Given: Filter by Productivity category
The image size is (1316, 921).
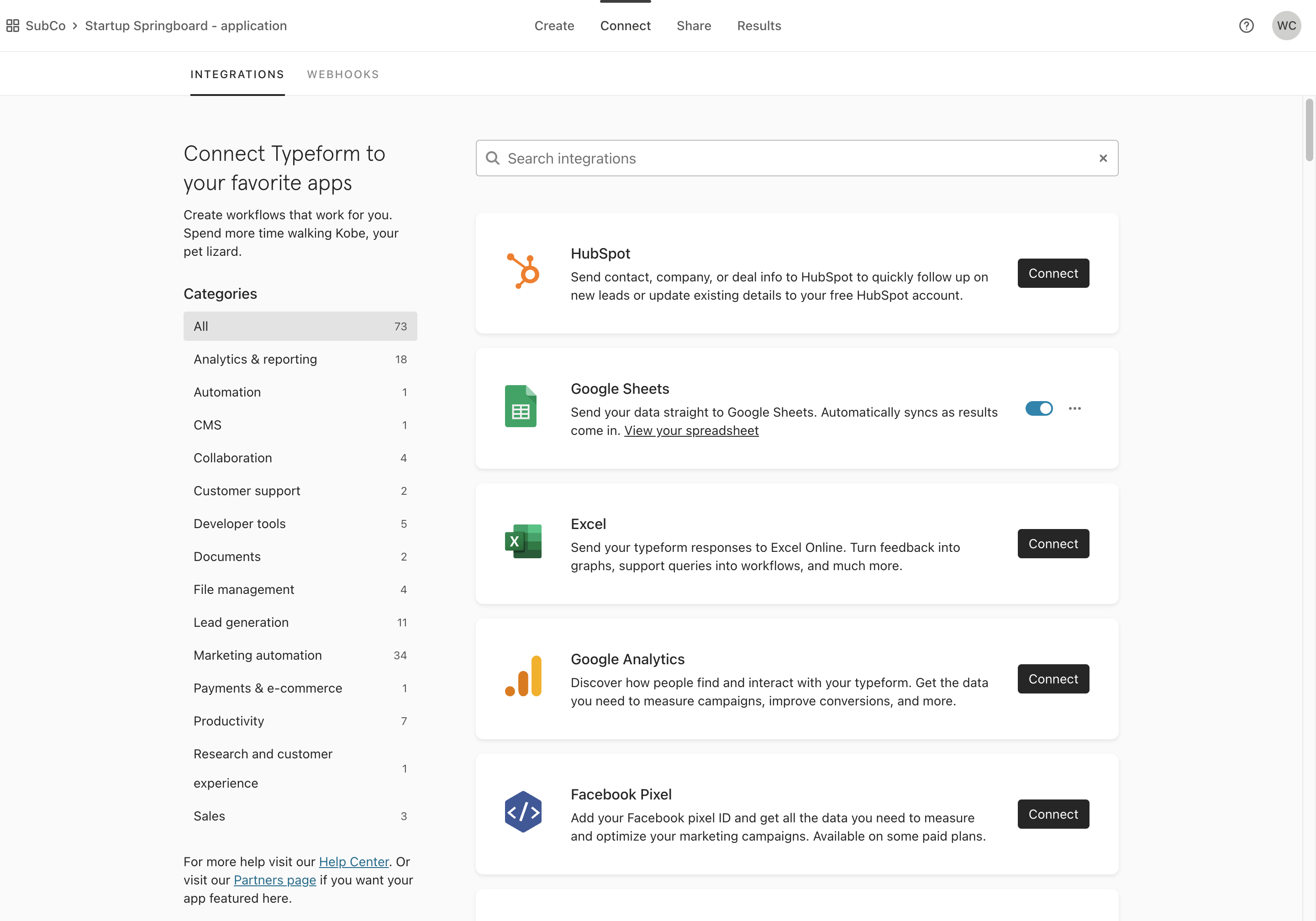Looking at the screenshot, I should [x=300, y=721].
